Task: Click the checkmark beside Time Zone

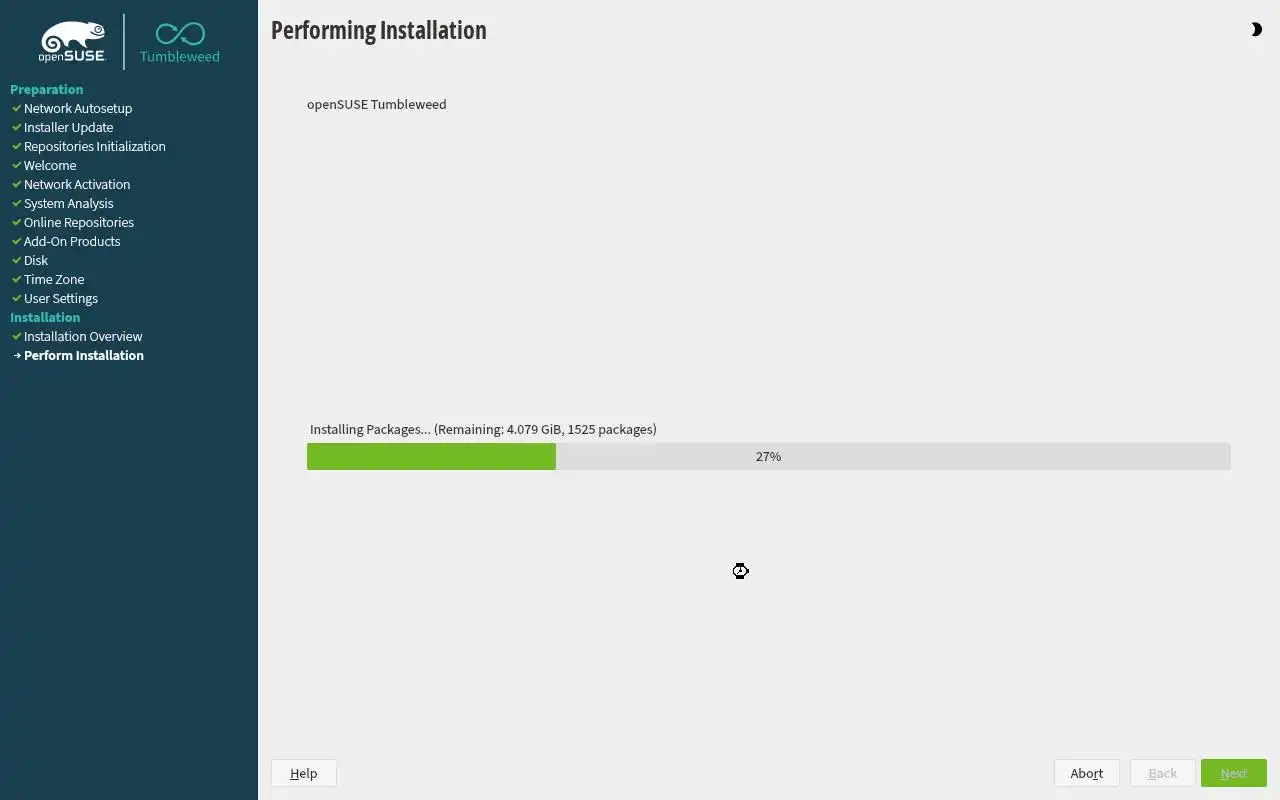Action: coord(17,279)
